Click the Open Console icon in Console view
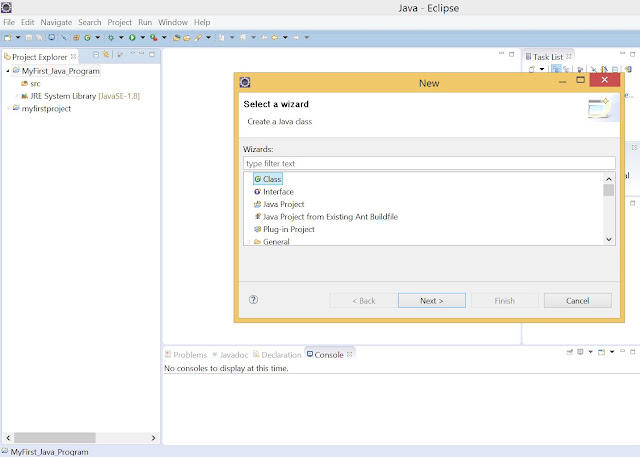This screenshot has height=457, width=640. [x=601, y=352]
